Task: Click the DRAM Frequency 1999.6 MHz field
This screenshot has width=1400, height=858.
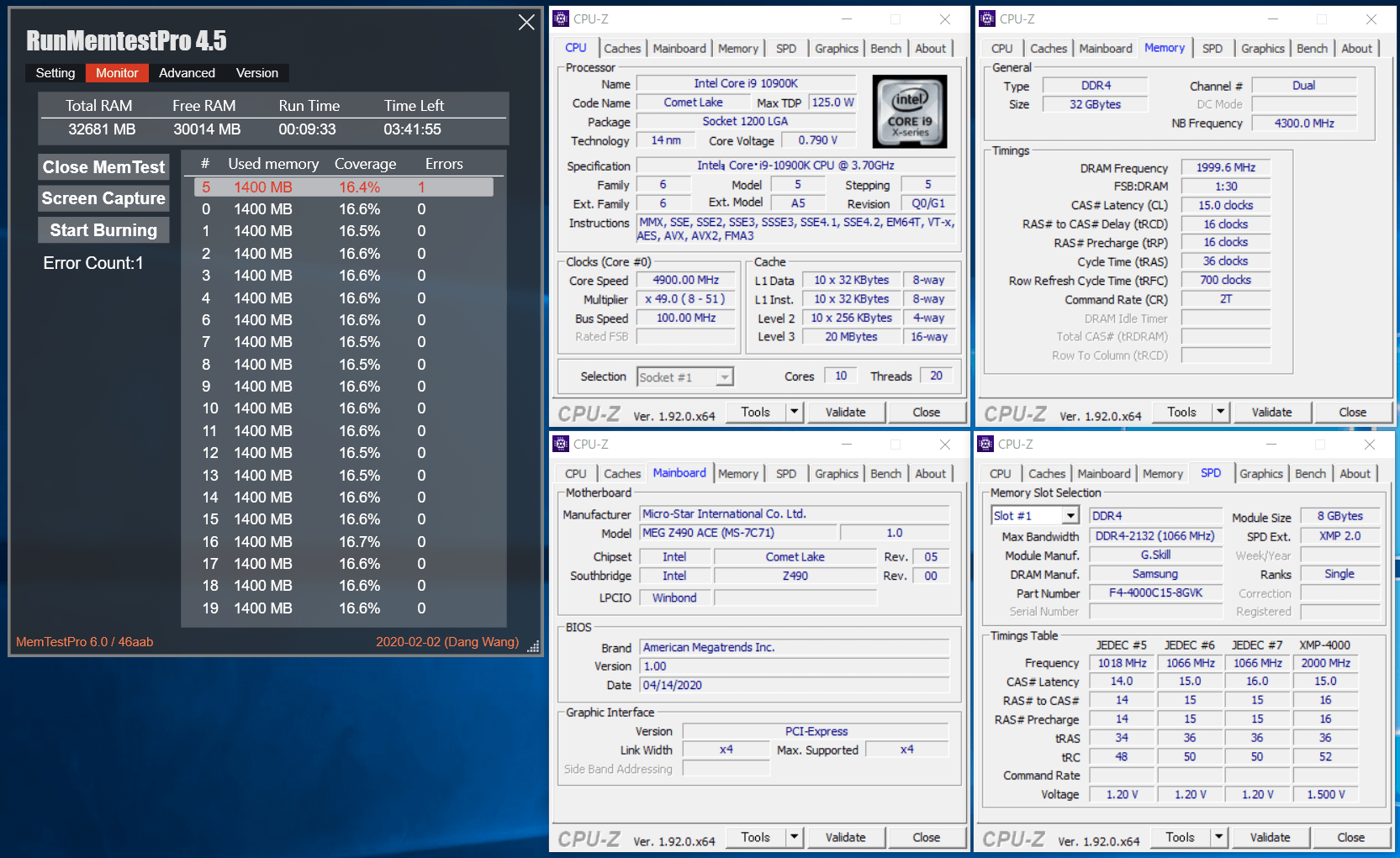Action: 1225,168
